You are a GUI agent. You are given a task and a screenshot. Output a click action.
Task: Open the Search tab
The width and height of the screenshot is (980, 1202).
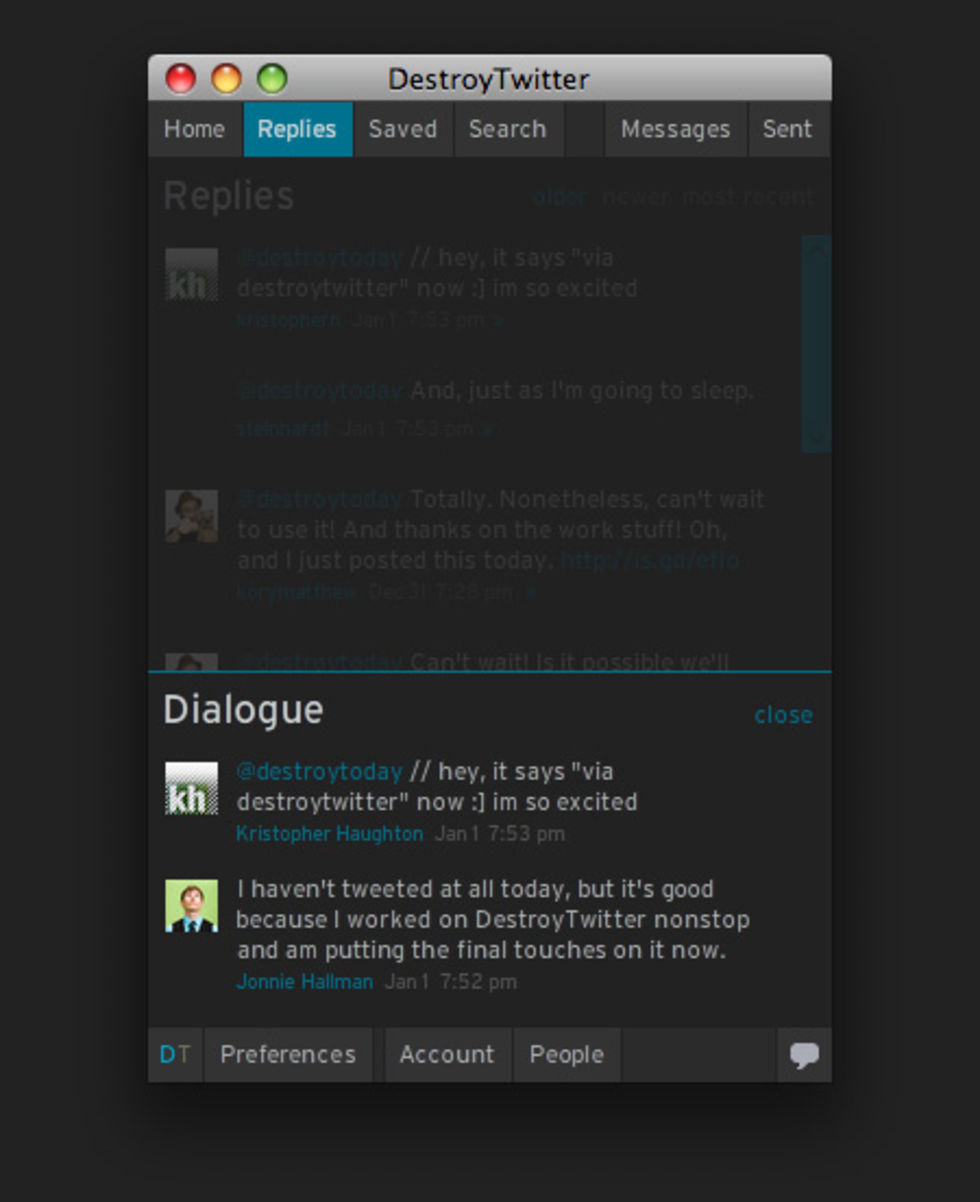click(x=508, y=128)
